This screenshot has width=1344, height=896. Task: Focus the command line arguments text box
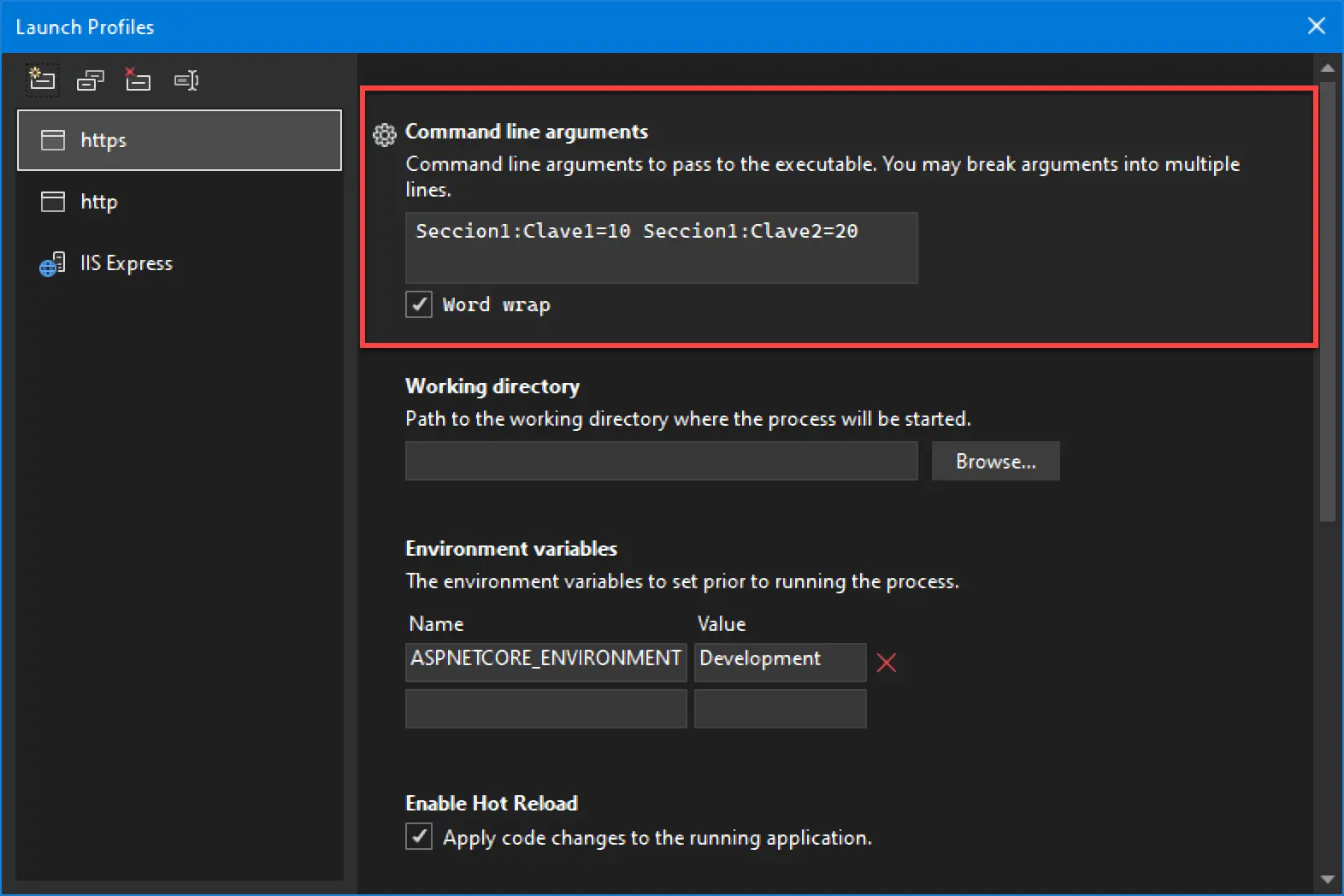click(x=661, y=248)
